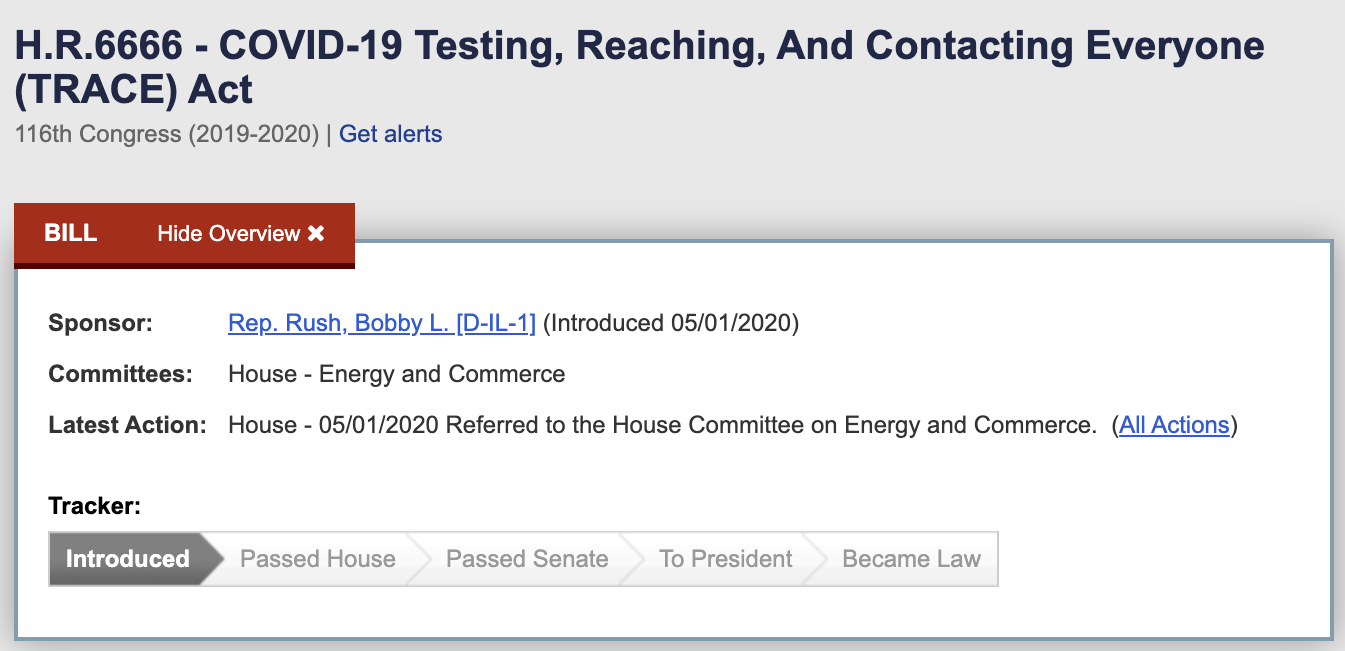Image resolution: width=1345 pixels, height=651 pixels.
Task: Open sponsor Rep. Rush, Bobby L. link
Action: coord(382,323)
